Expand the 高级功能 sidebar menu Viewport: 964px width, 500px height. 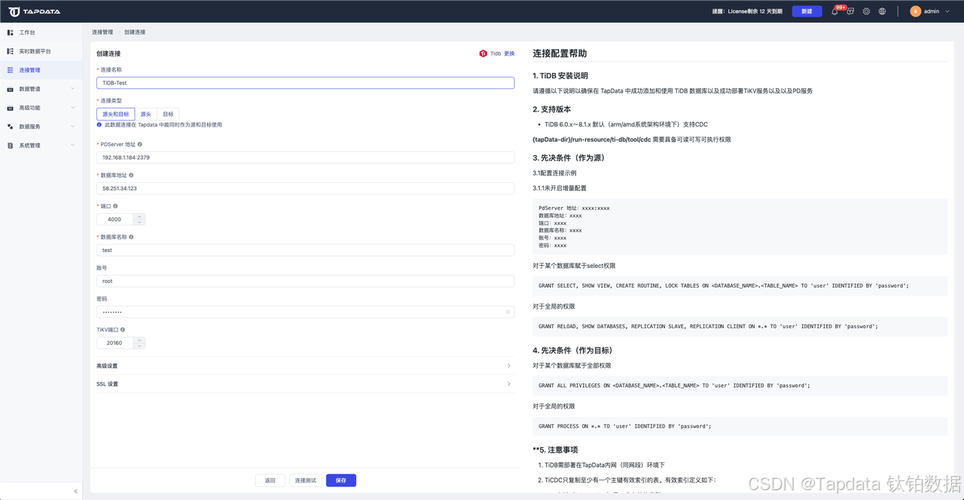(x=73, y=108)
